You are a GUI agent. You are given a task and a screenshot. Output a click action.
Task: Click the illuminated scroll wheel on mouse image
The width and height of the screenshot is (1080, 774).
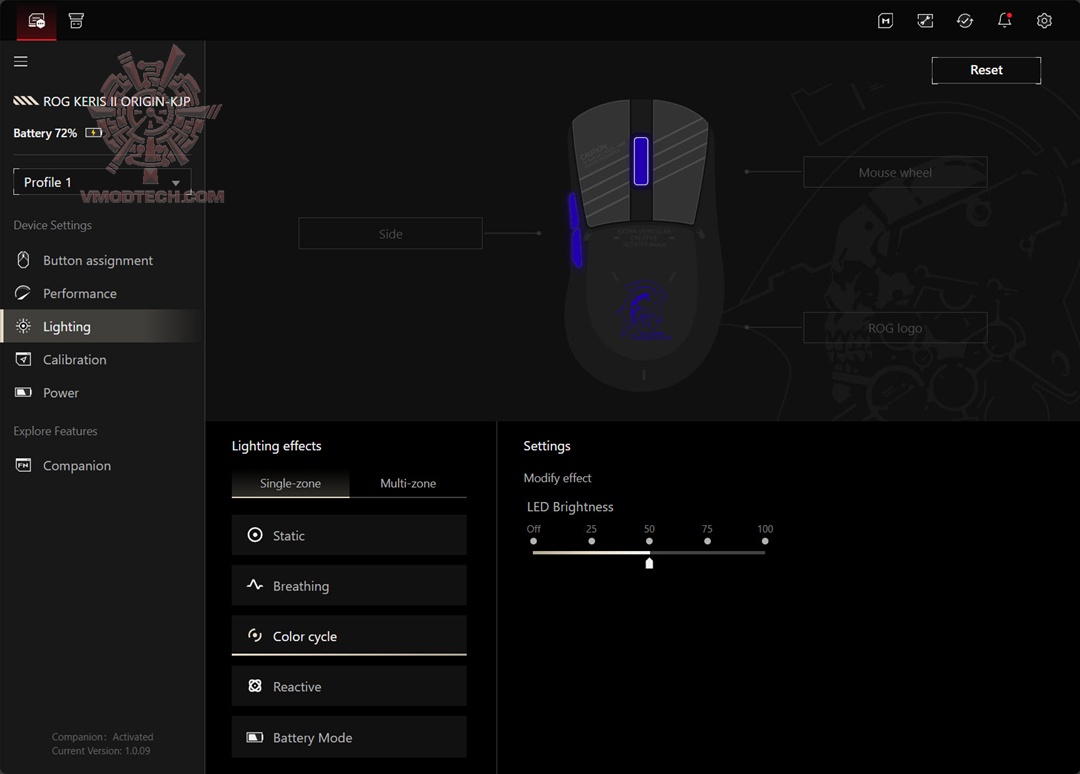tap(641, 161)
